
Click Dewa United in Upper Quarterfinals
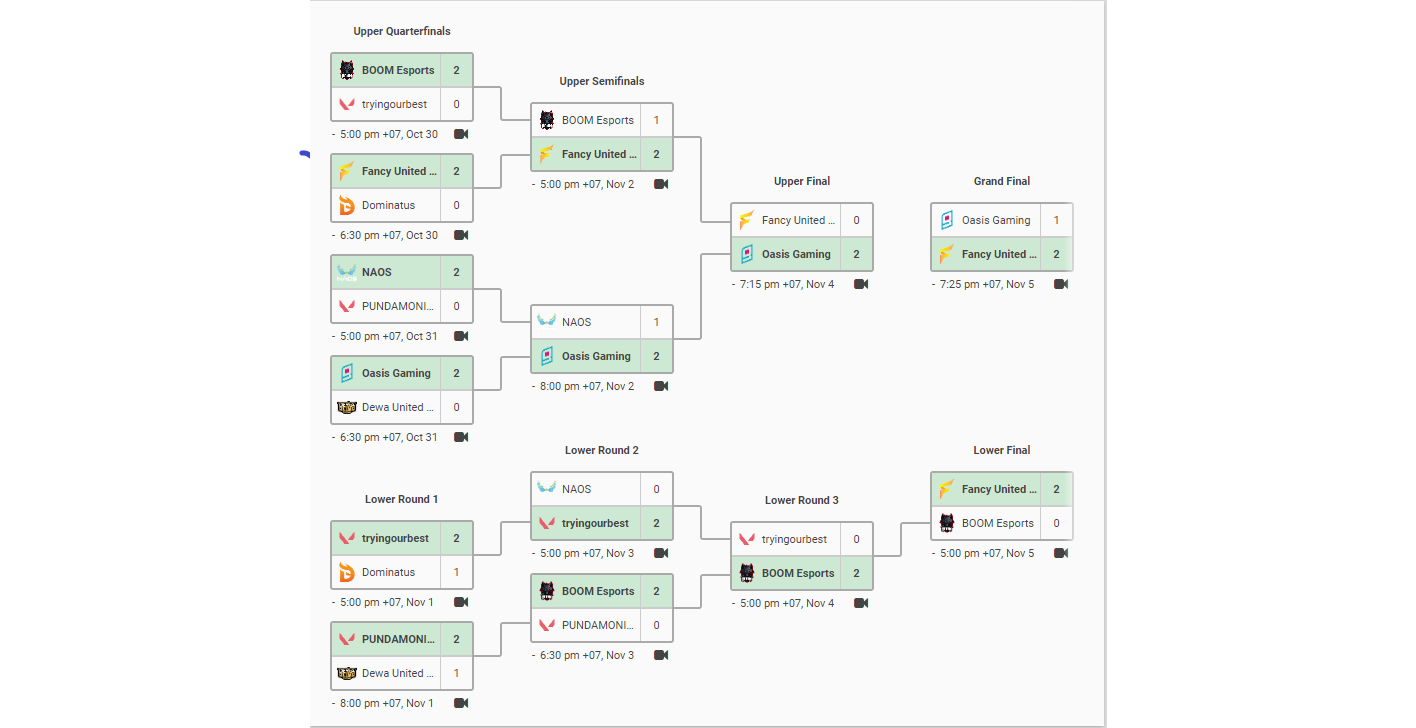(x=386, y=407)
